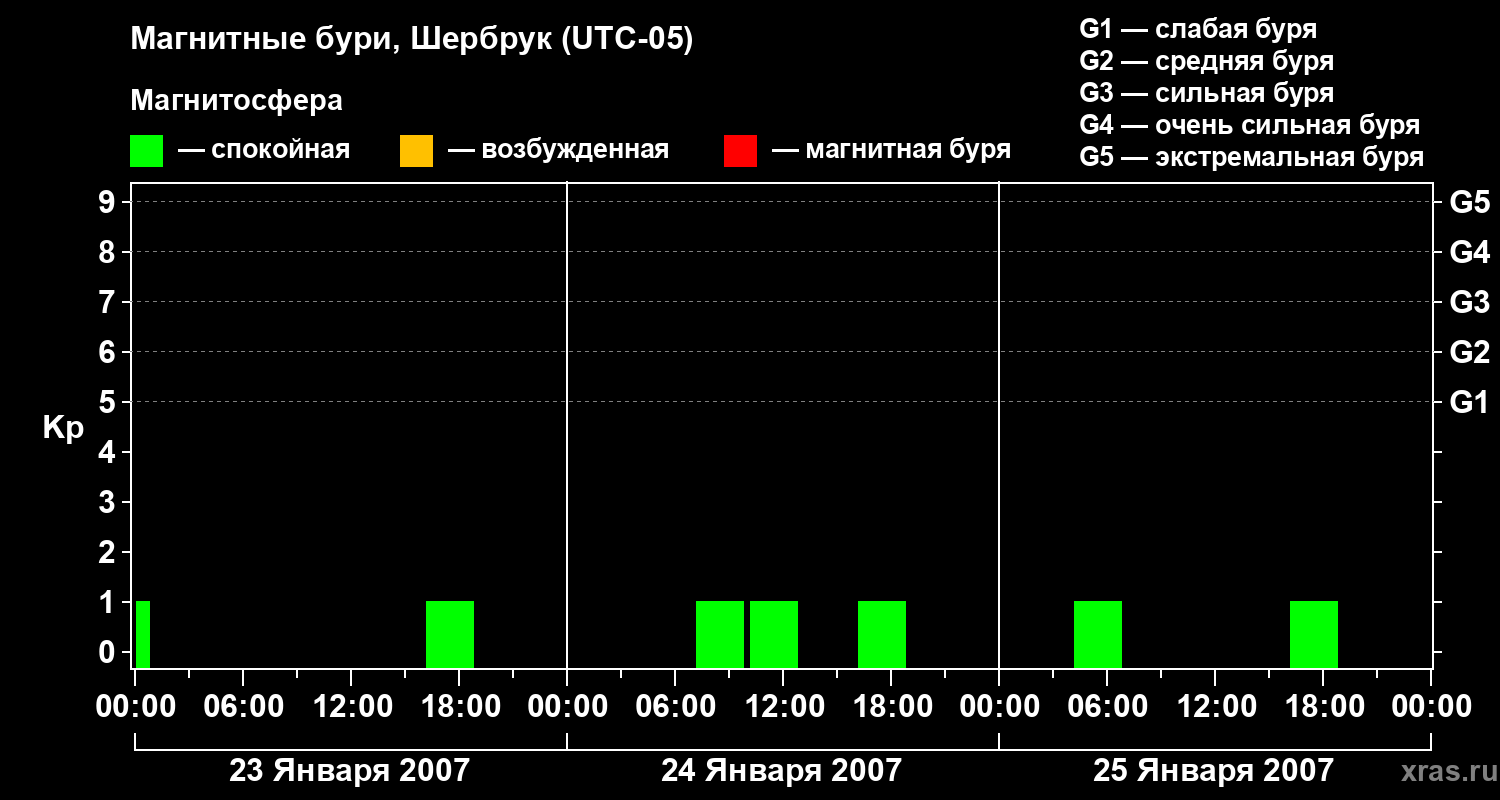Screen dimensions: 1500x800
Task: Click the 'G5' label on the right axis
Action: [1470, 202]
